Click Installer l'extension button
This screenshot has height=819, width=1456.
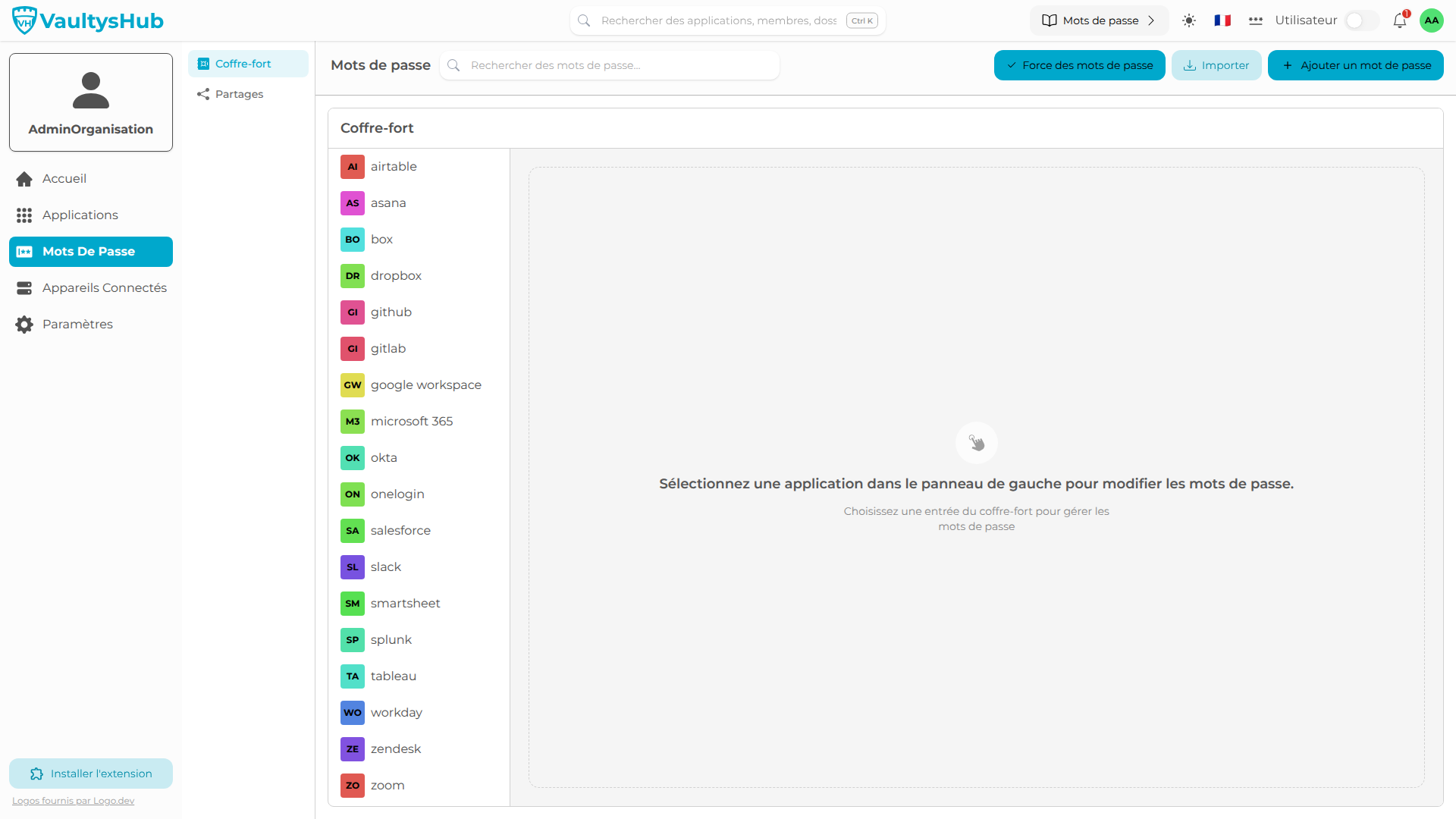coord(91,773)
